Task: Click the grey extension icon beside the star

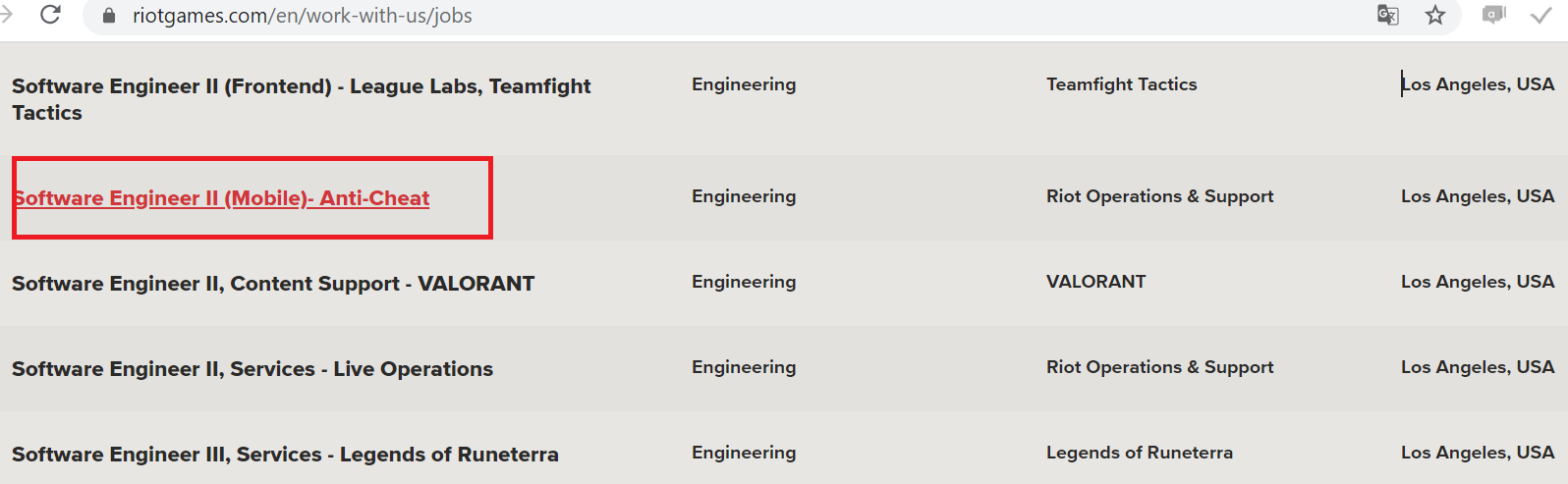Action: click(x=1493, y=15)
